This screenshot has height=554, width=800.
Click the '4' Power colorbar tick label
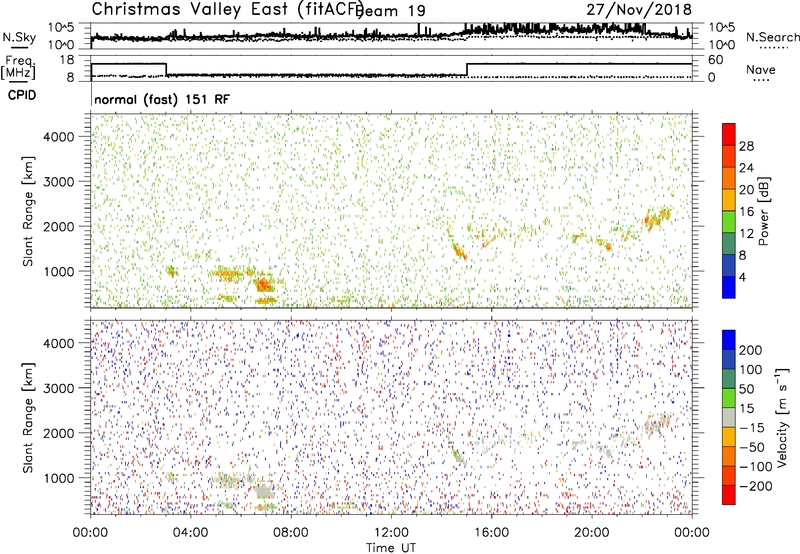[742, 277]
